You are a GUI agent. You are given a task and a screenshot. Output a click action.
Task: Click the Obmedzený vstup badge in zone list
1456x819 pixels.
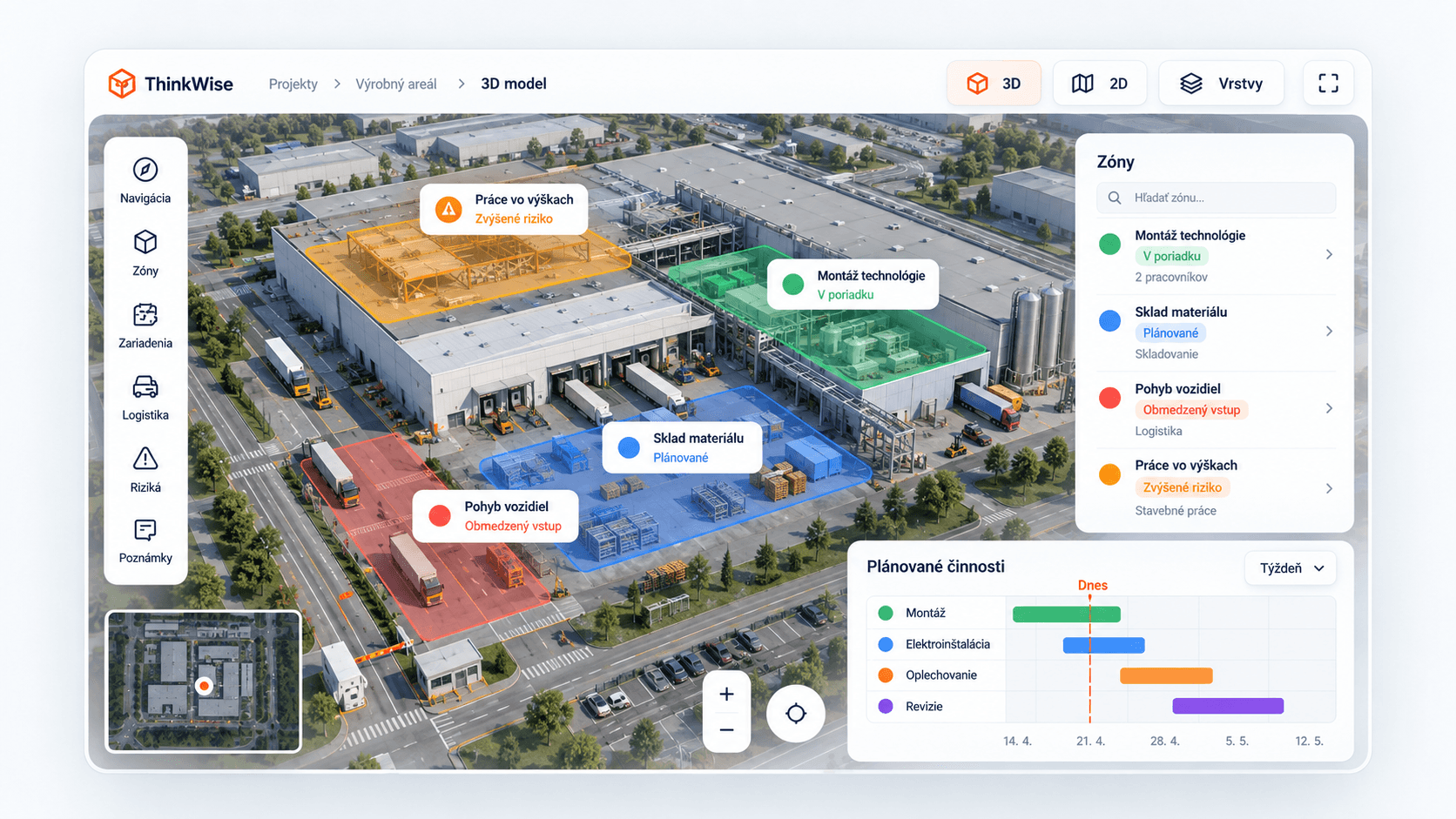[1191, 410]
